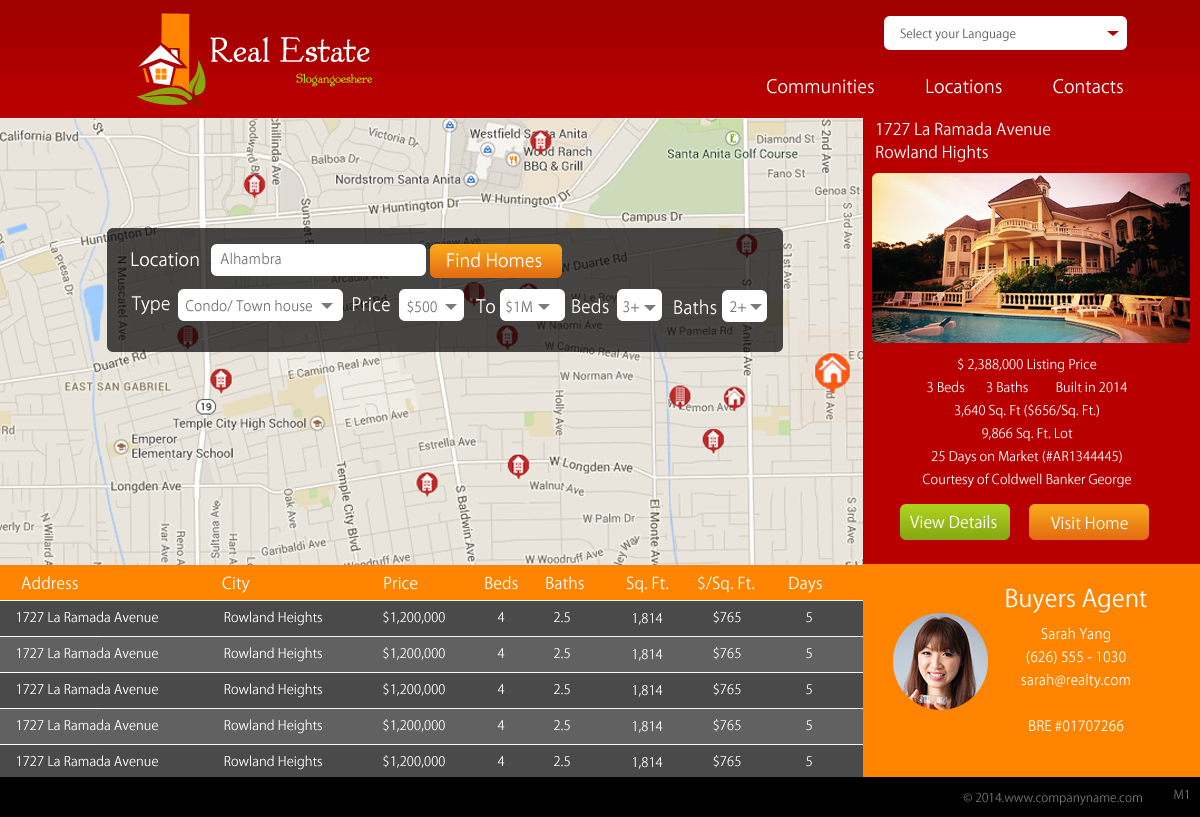Open the Beds 3+ dropdown
The image size is (1200, 817).
point(639,306)
